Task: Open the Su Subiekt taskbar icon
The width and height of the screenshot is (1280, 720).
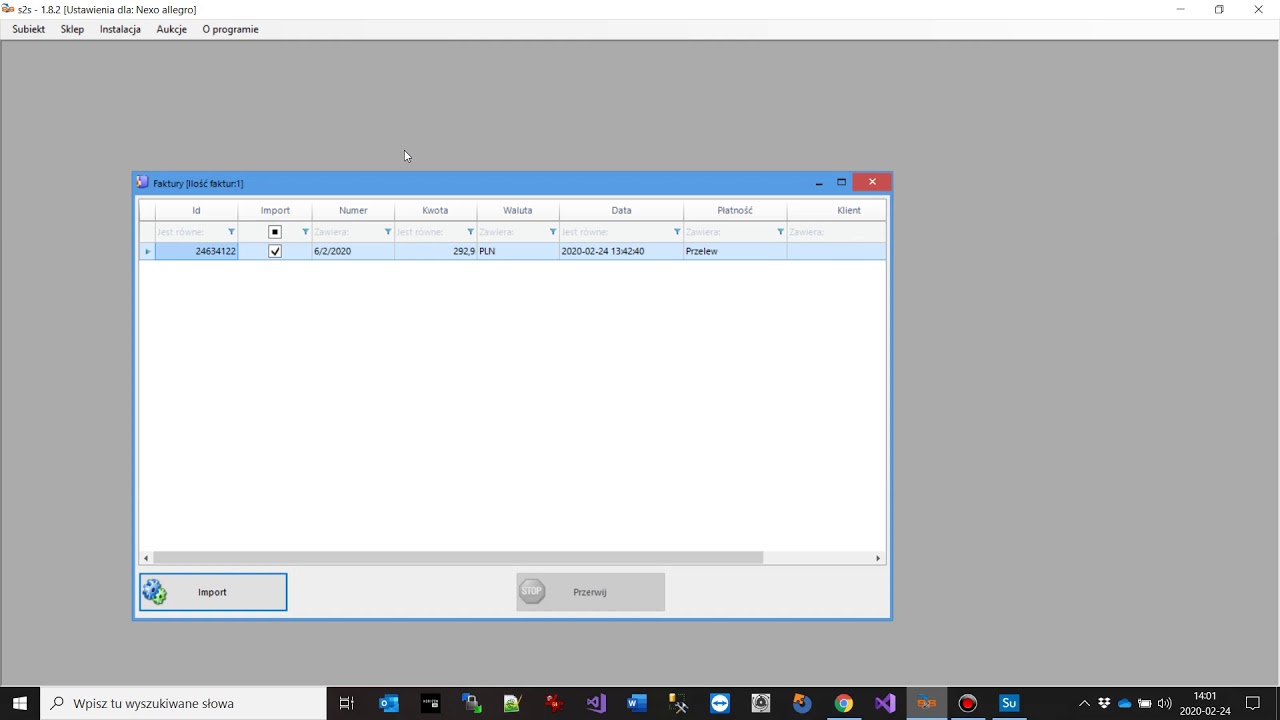Action: pyautogui.click(x=1009, y=703)
